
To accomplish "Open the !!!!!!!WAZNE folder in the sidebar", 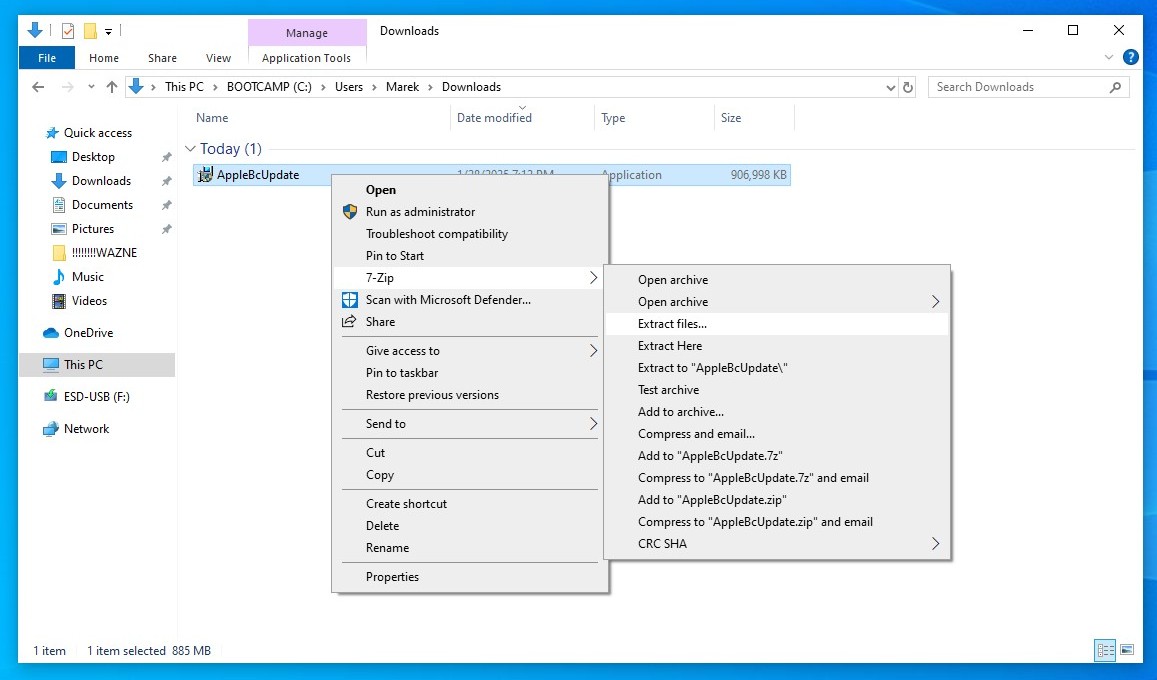I will click(104, 253).
